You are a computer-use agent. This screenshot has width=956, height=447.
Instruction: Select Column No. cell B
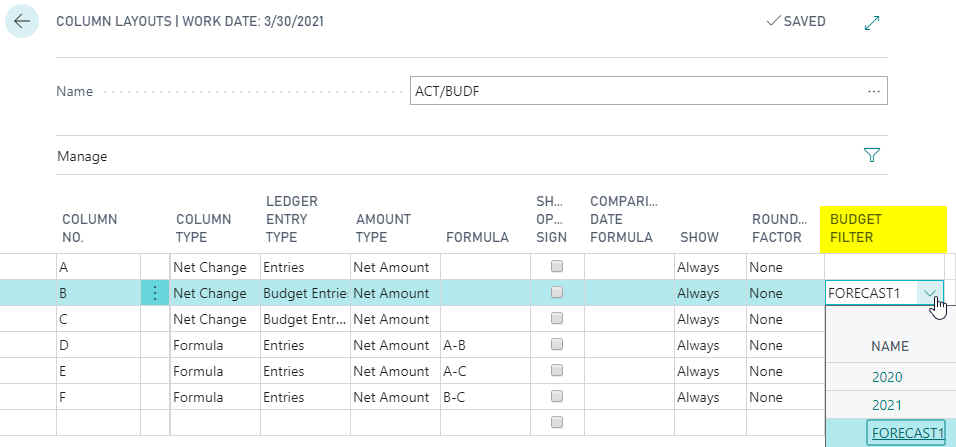[98, 293]
